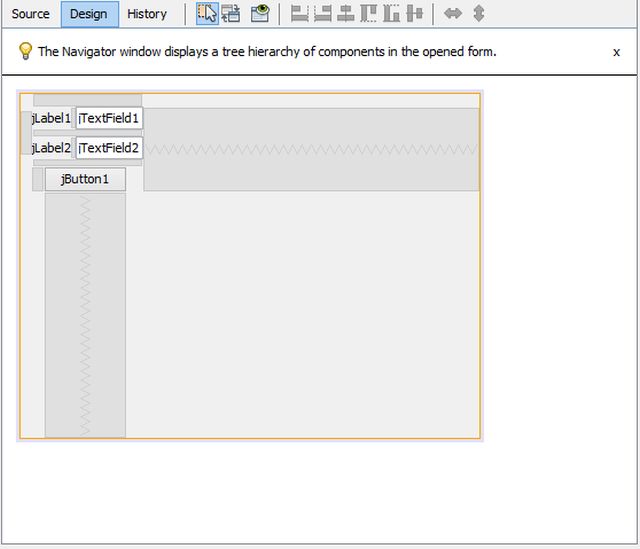This screenshot has width=640, height=549.
Task: Align components right in column
Action: [x=323, y=13]
